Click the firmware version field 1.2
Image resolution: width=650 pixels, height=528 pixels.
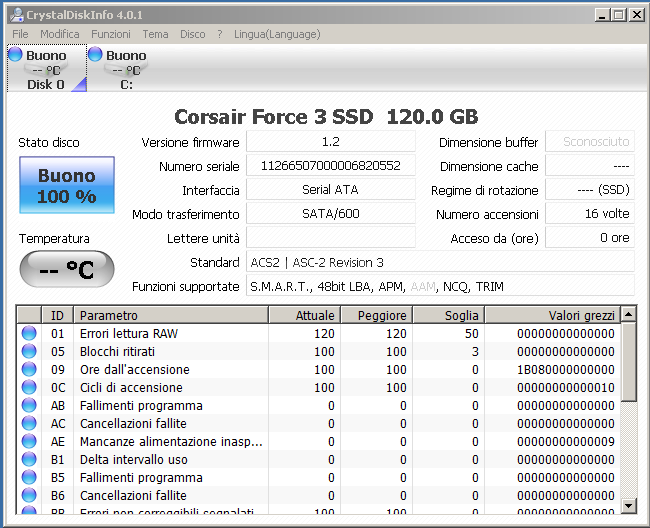(331, 142)
